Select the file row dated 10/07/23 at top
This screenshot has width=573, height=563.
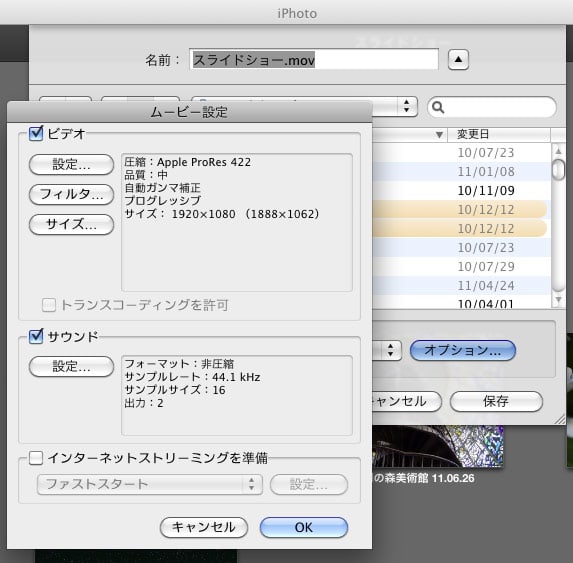pyautogui.click(x=461, y=152)
